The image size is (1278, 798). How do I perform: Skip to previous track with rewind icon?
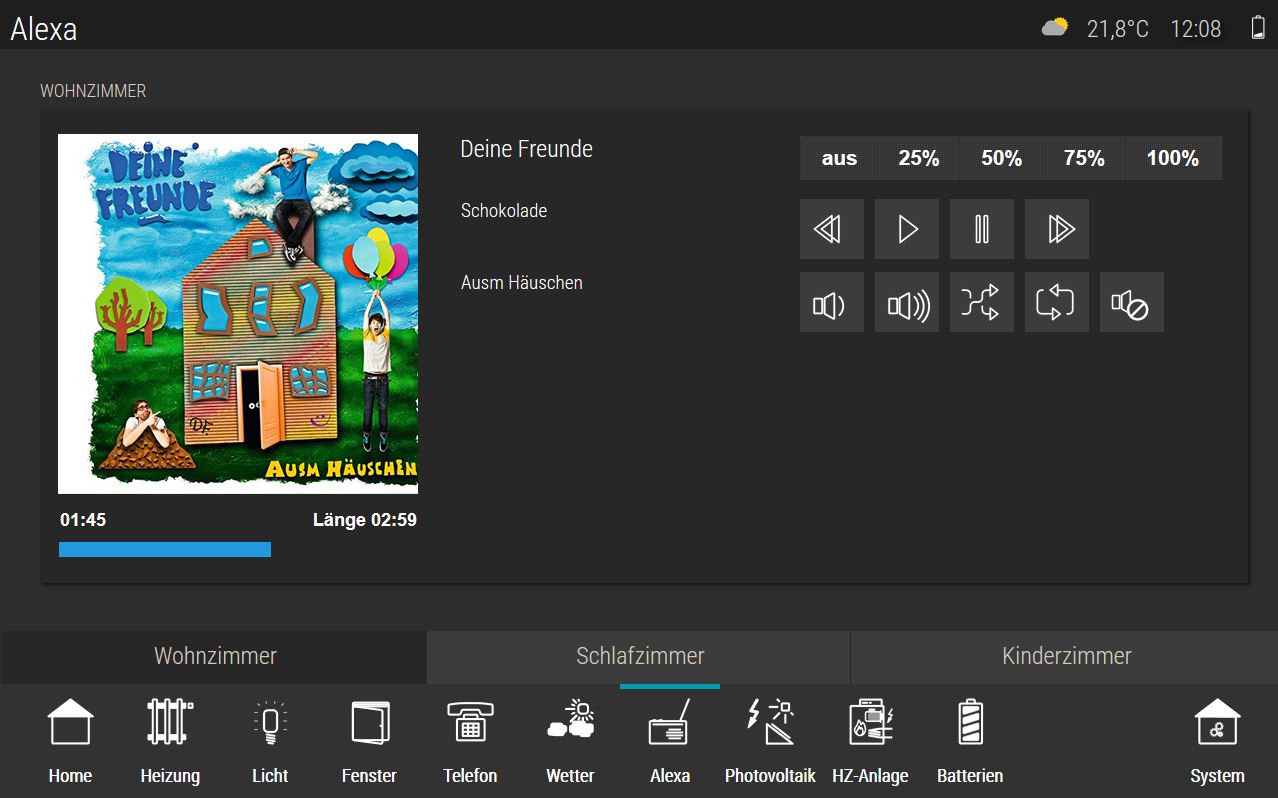831,229
